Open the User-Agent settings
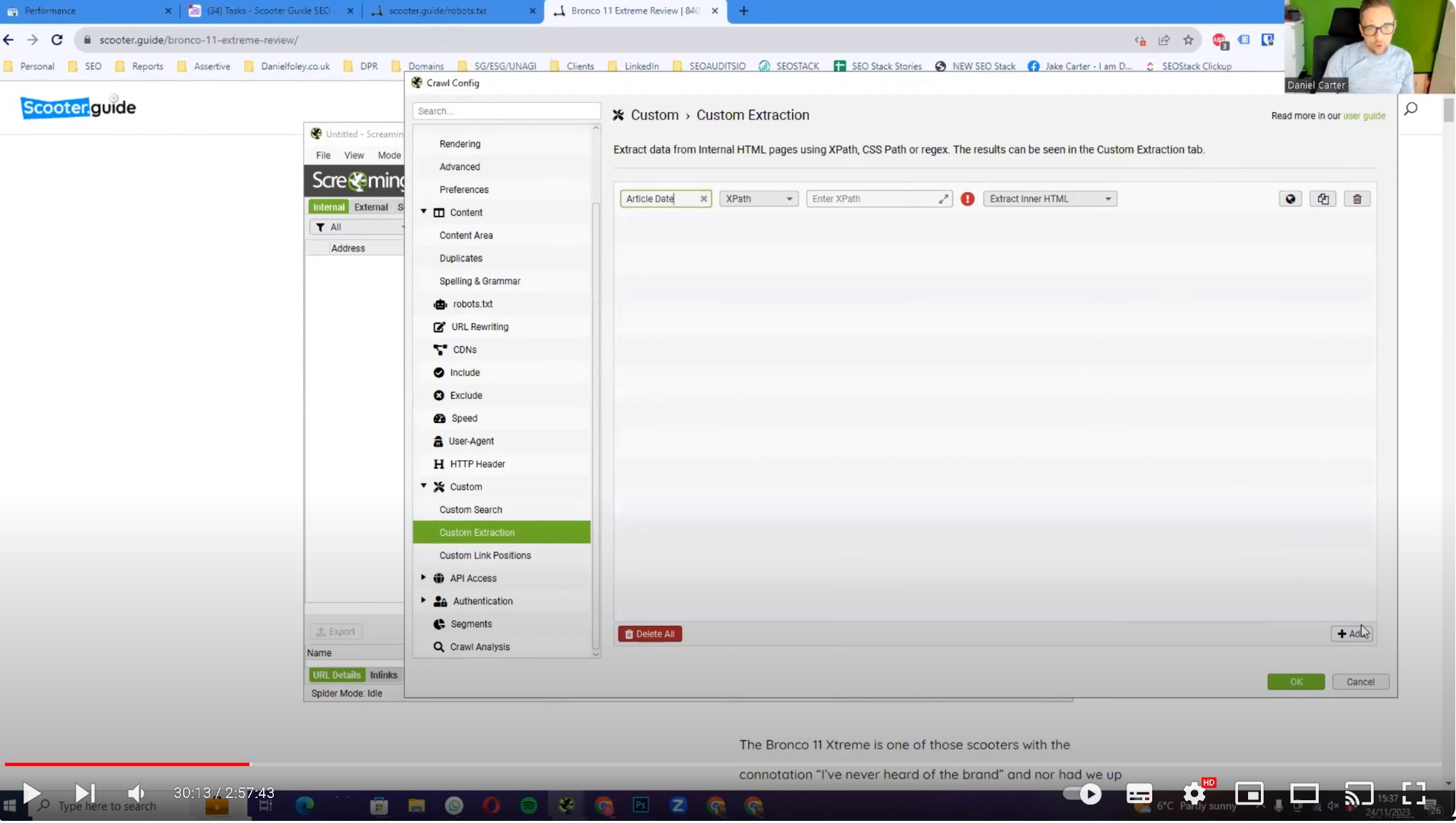This screenshot has width=1456, height=823. coord(470,442)
